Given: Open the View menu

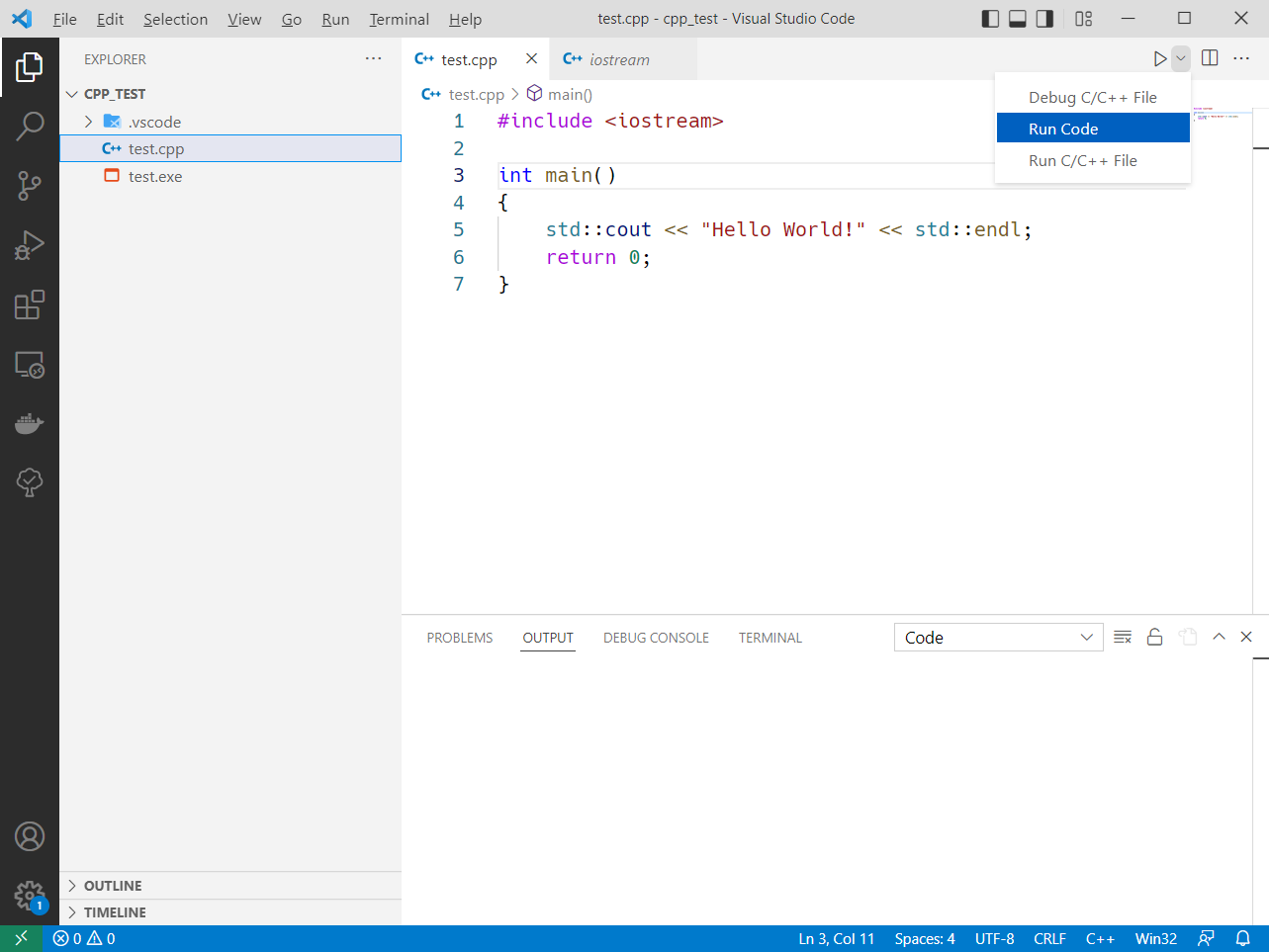Looking at the screenshot, I should click(x=244, y=19).
